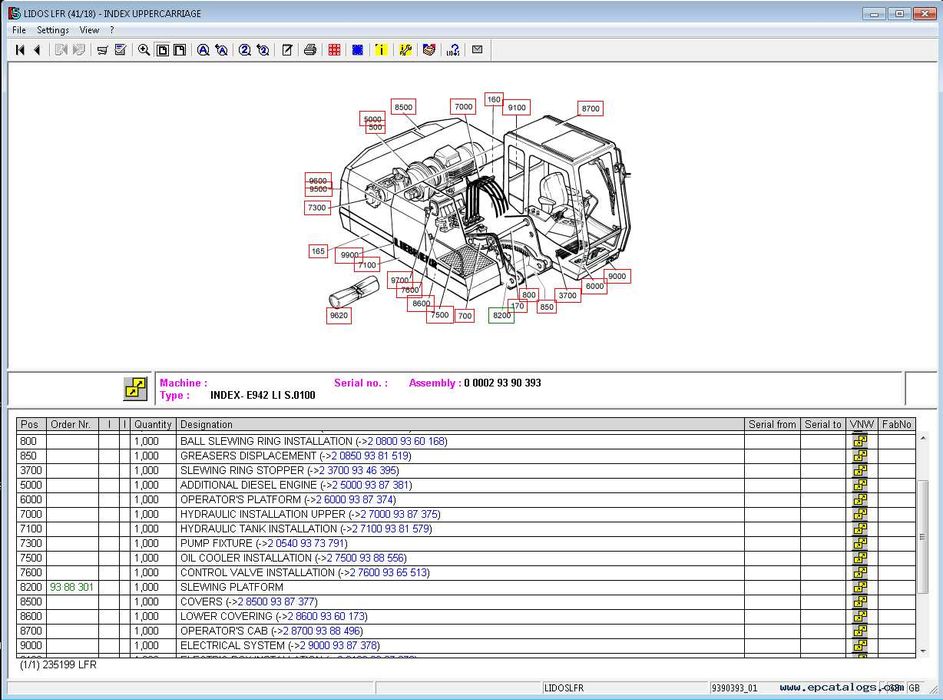Open OPERATOR'S CAB assembly link
Viewport: 943px width, 700px height.
324,631
